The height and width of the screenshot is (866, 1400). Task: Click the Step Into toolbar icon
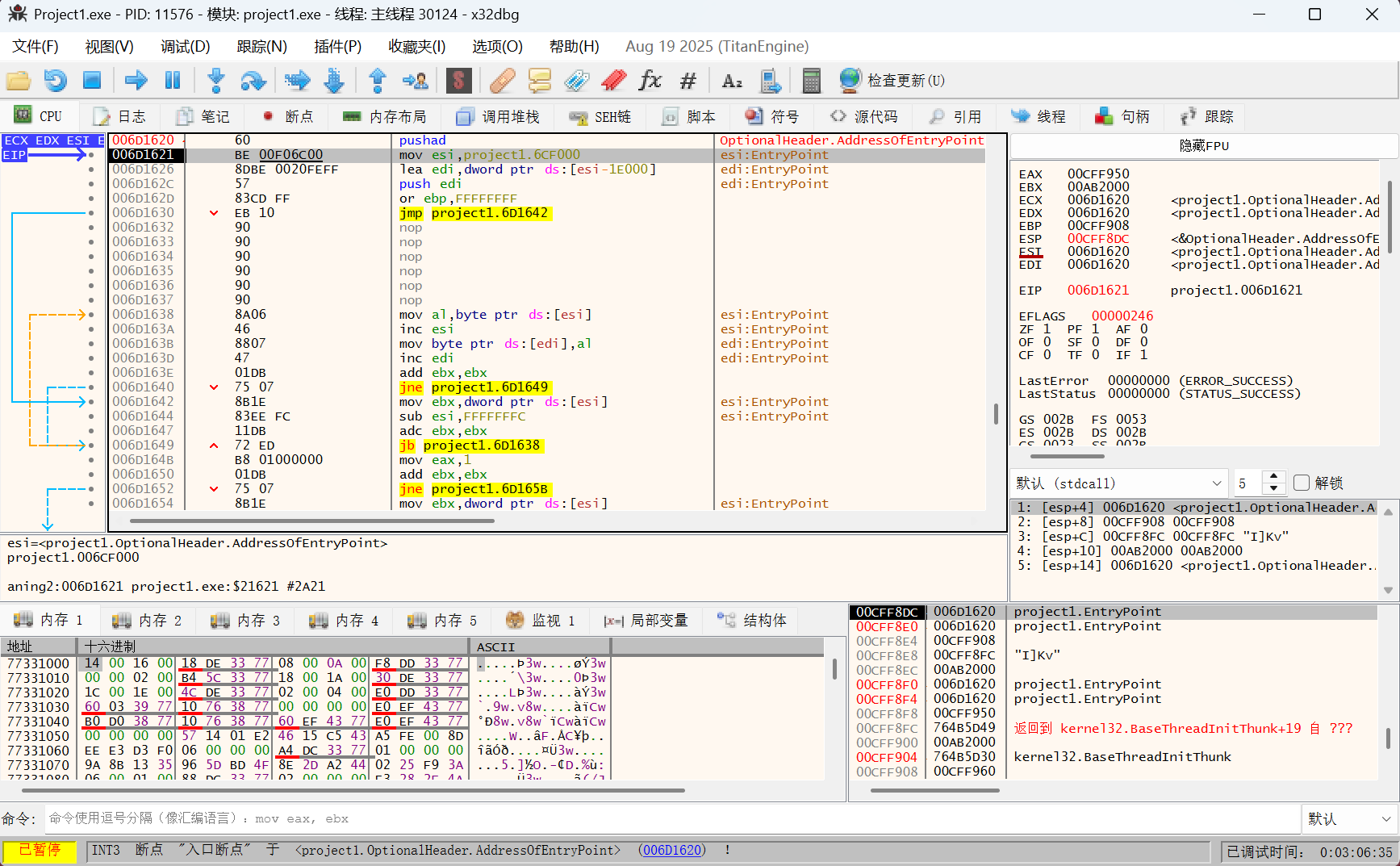pos(215,80)
